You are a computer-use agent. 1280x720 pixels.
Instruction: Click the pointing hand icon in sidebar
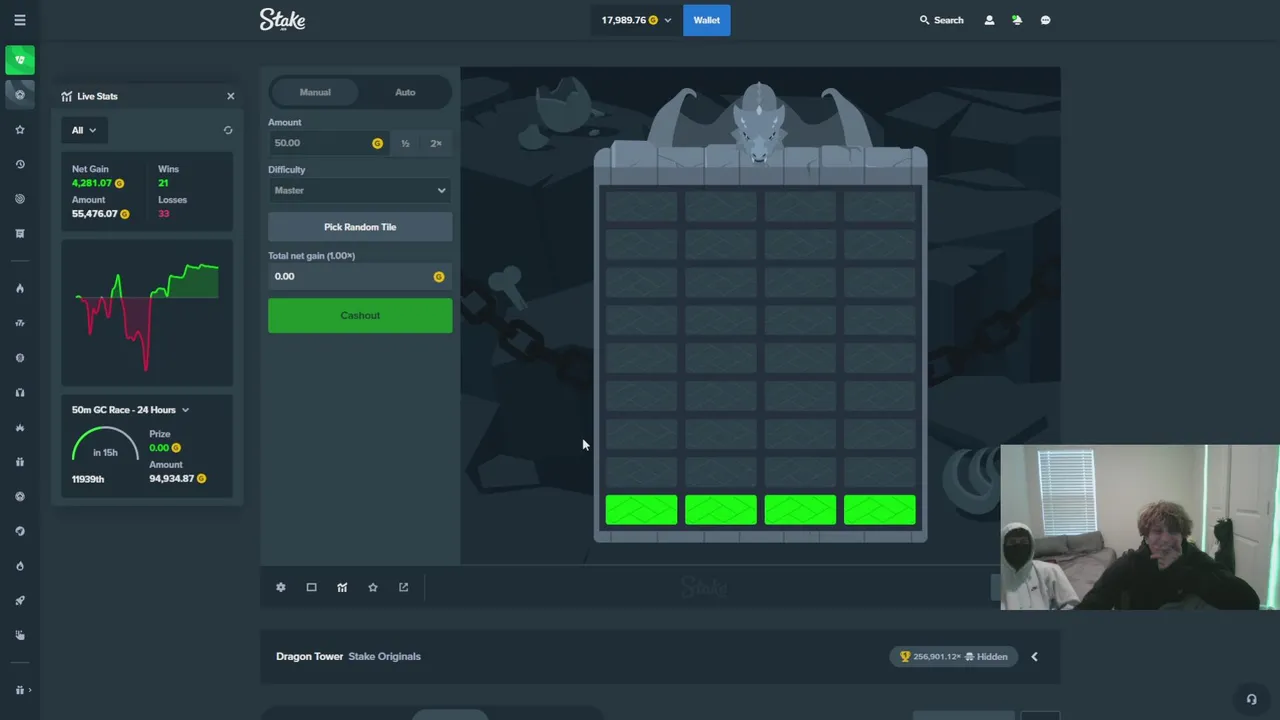click(20, 635)
